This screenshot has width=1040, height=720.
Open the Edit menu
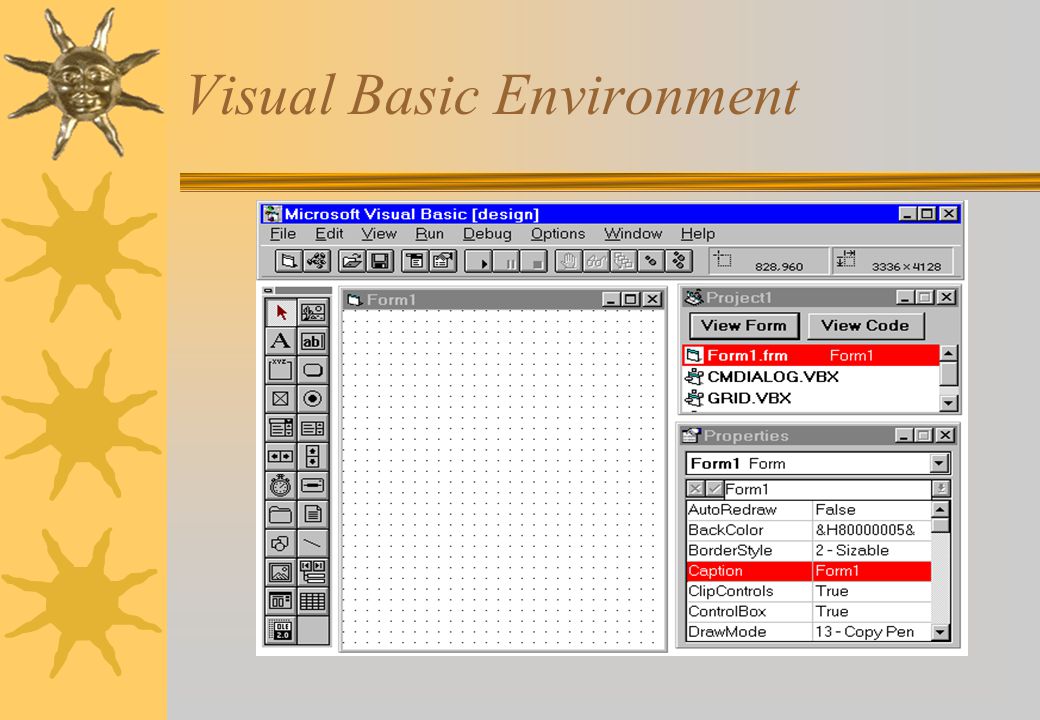coord(329,233)
